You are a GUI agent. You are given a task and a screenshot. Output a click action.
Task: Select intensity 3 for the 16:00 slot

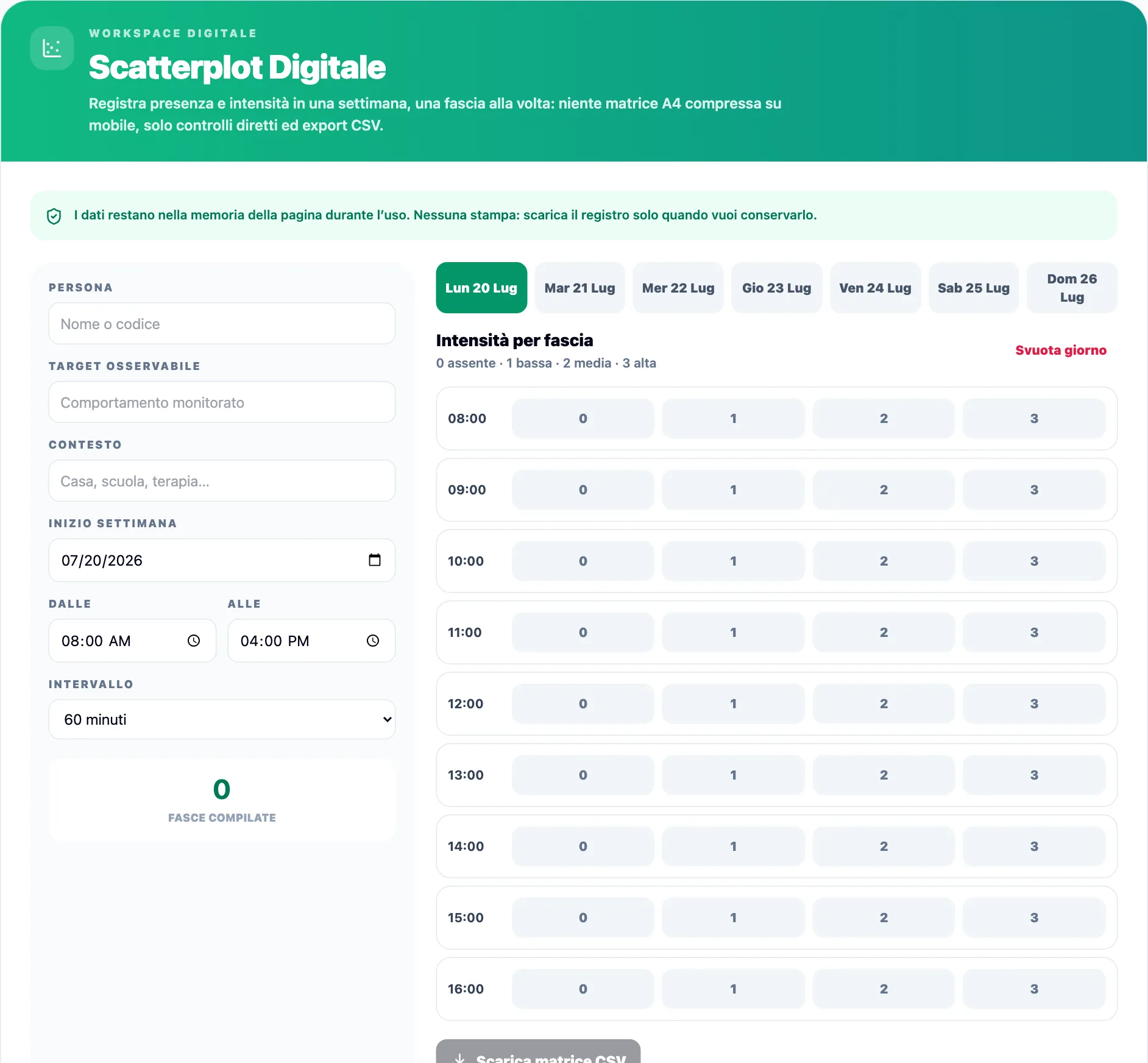click(1034, 989)
